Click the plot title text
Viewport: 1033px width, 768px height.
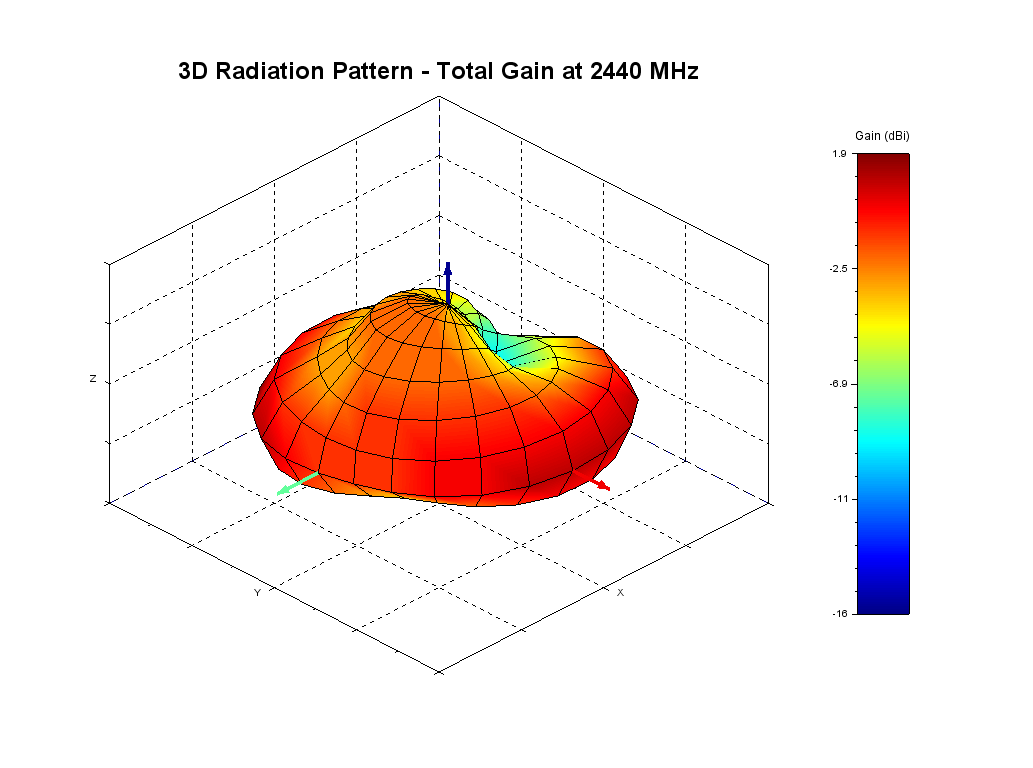(438, 71)
